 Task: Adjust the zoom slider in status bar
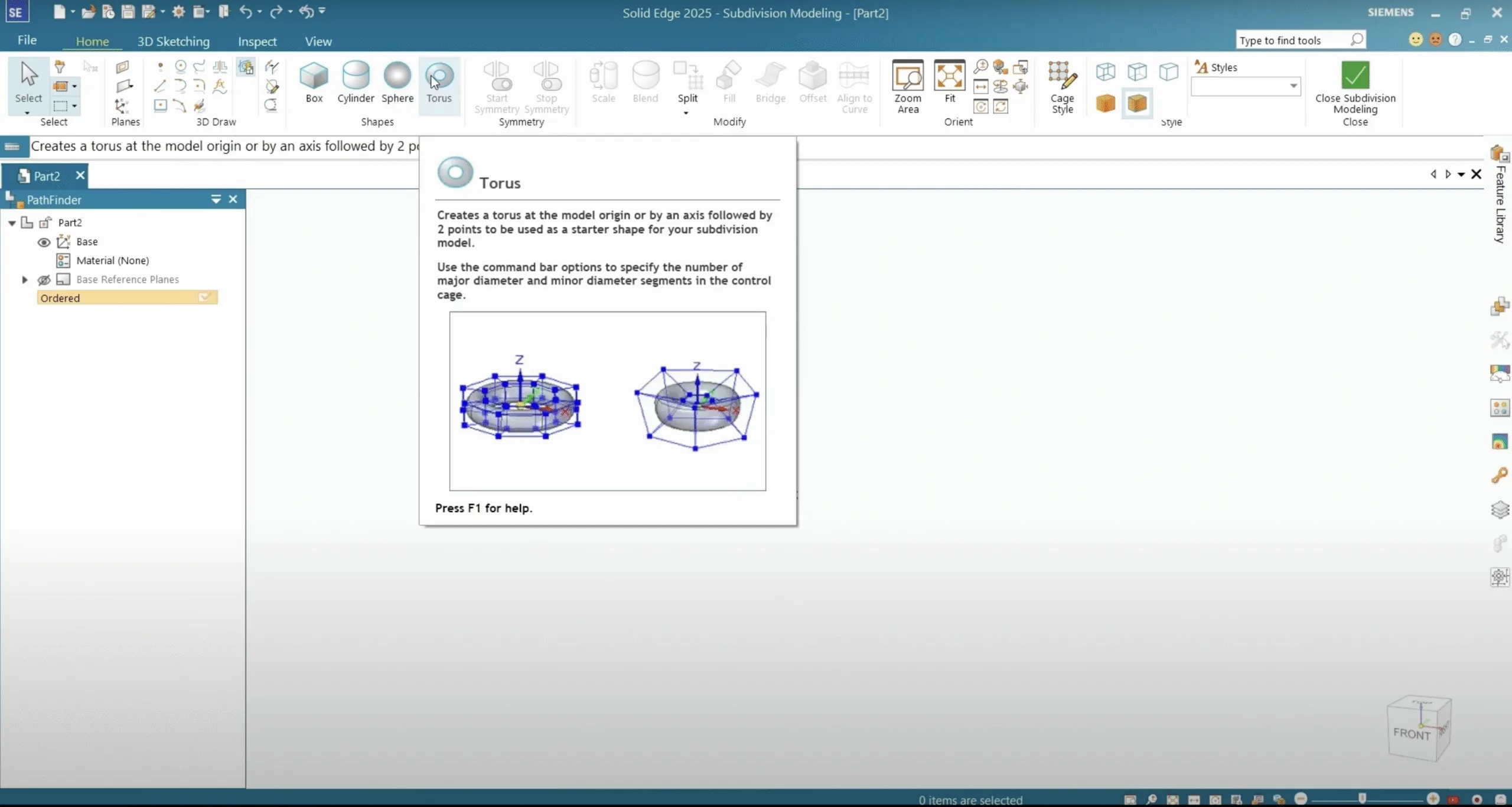click(x=1362, y=799)
